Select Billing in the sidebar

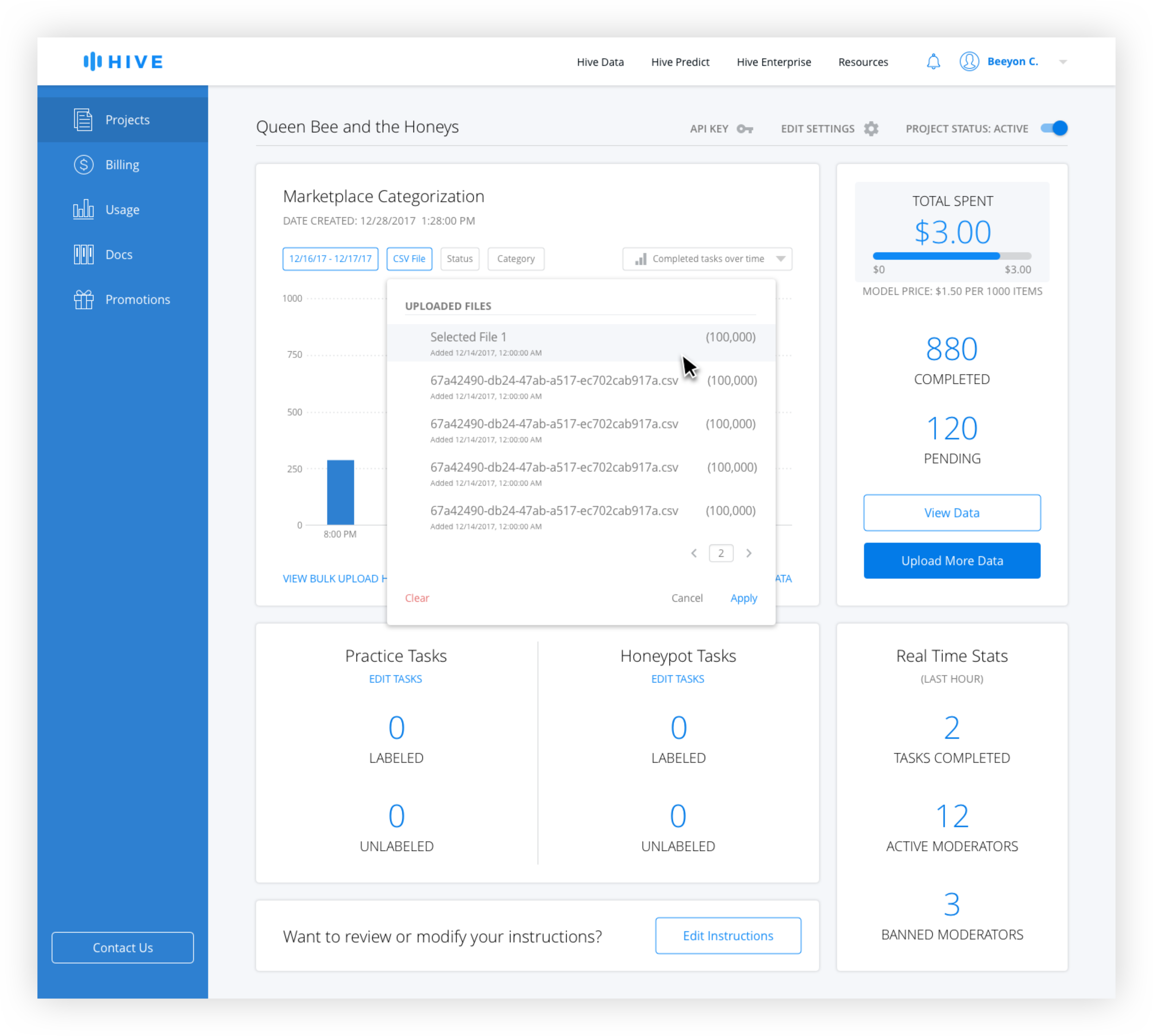click(122, 165)
